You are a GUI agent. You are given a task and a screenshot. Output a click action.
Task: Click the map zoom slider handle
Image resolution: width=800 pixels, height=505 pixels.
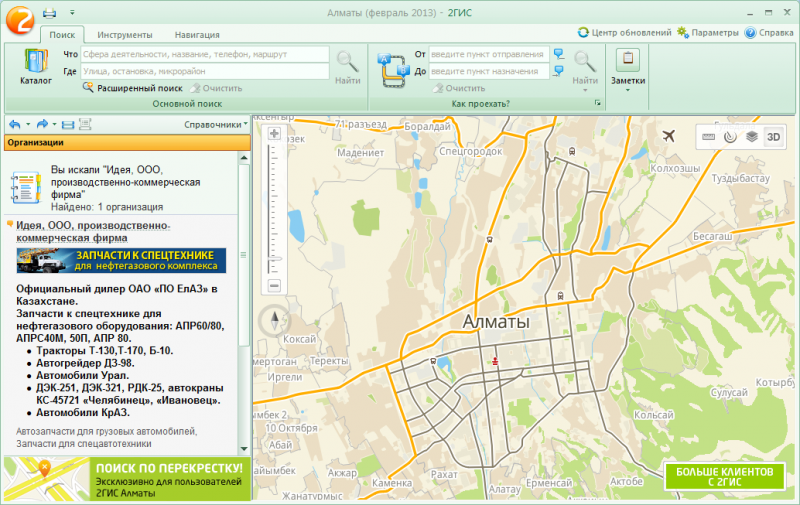274,259
